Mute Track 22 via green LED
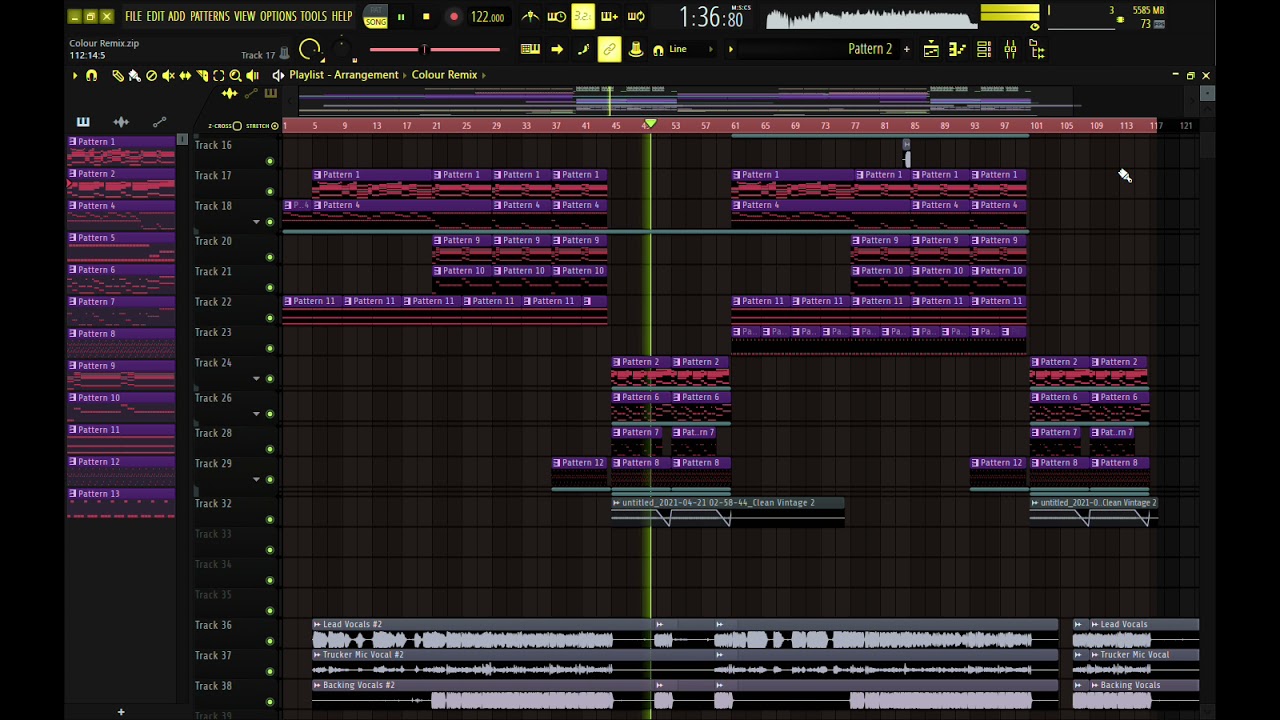1280x720 pixels. (270, 318)
